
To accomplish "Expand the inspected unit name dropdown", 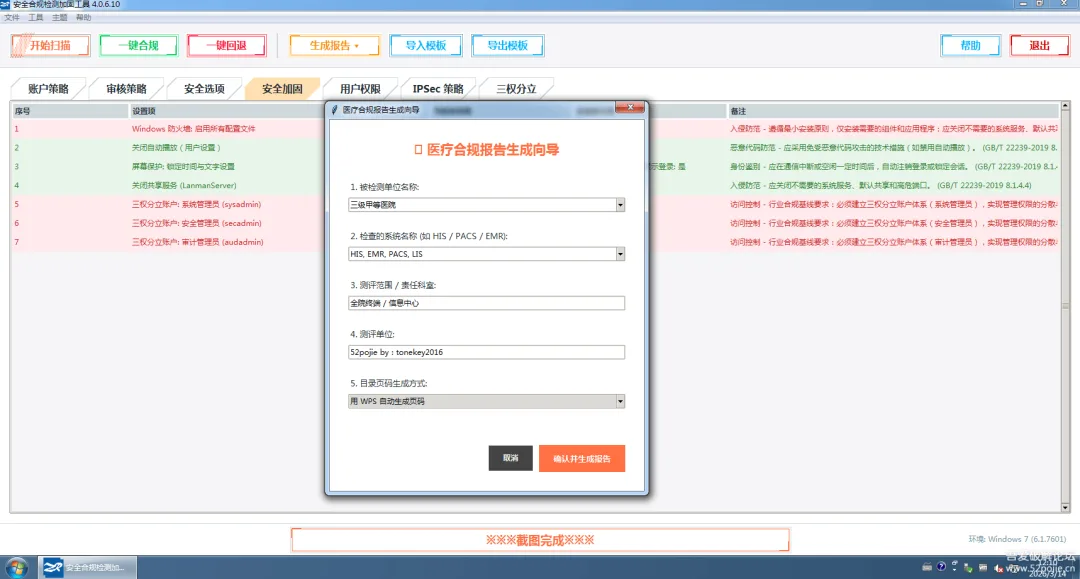I will pyautogui.click(x=620, y=205).
